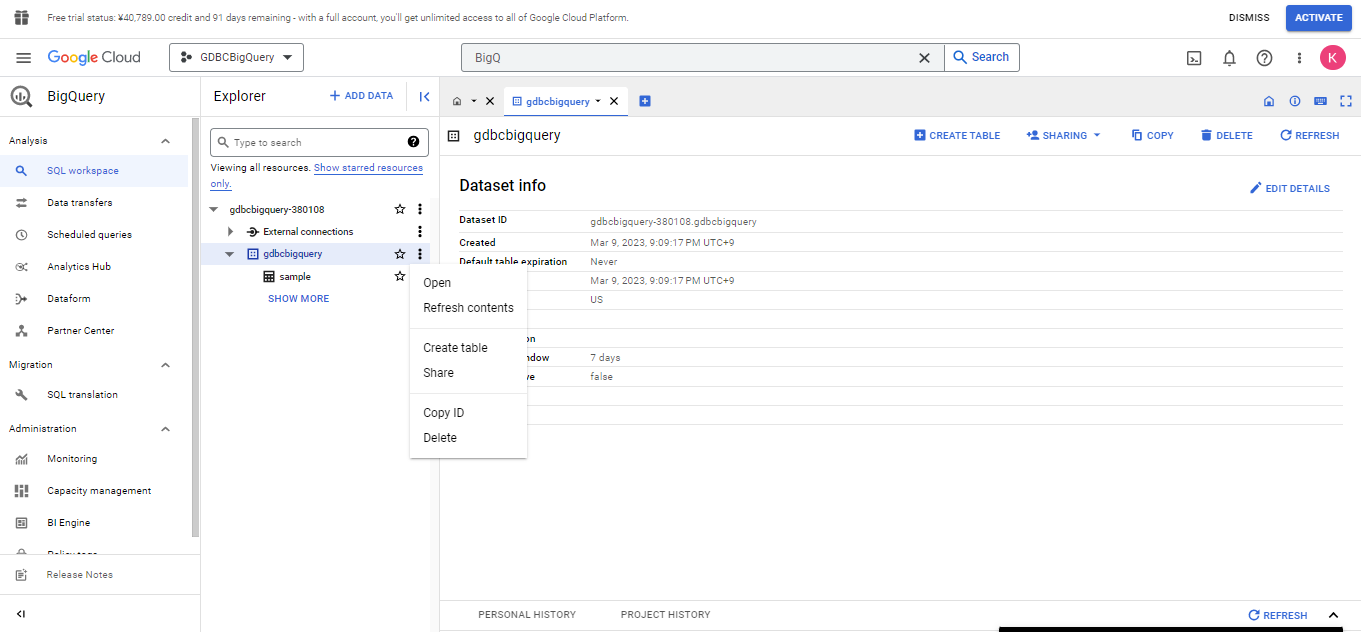Viewport: 1361px width, 632px height.
Task: Select Create table from context menu
Action: pyautogui.click(x=455, y=348)
